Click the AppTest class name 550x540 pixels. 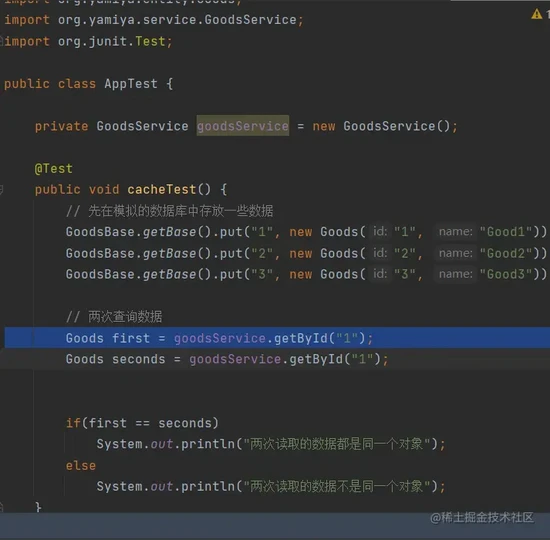pyautogui.click(x=131, y=84)
